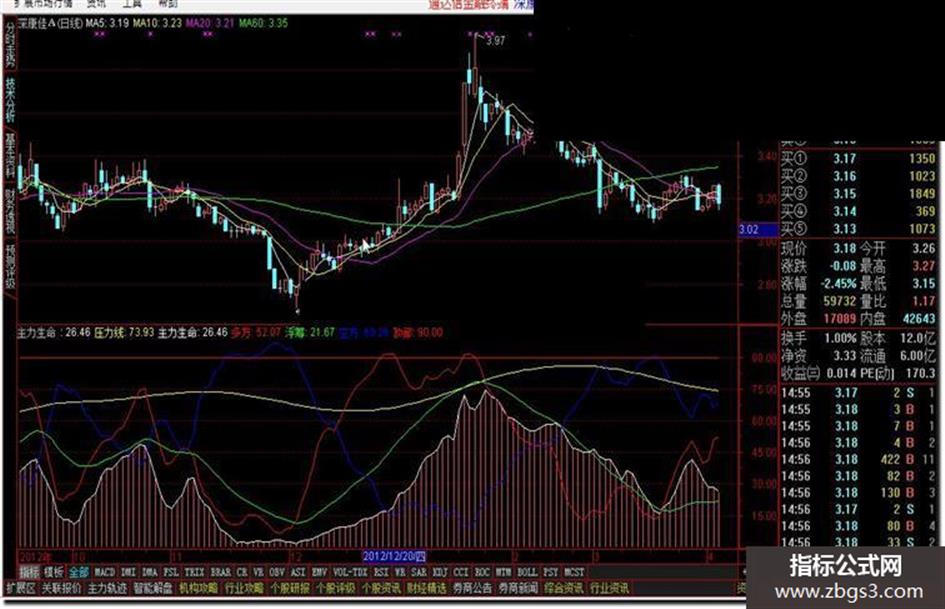Switch the sub-chart to the BRAR indicator
945x609 pixels.
pos(221,572)
